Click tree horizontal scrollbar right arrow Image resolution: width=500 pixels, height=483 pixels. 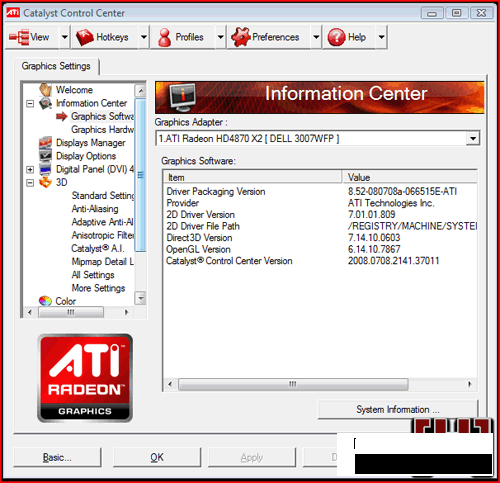pos(126,312)
